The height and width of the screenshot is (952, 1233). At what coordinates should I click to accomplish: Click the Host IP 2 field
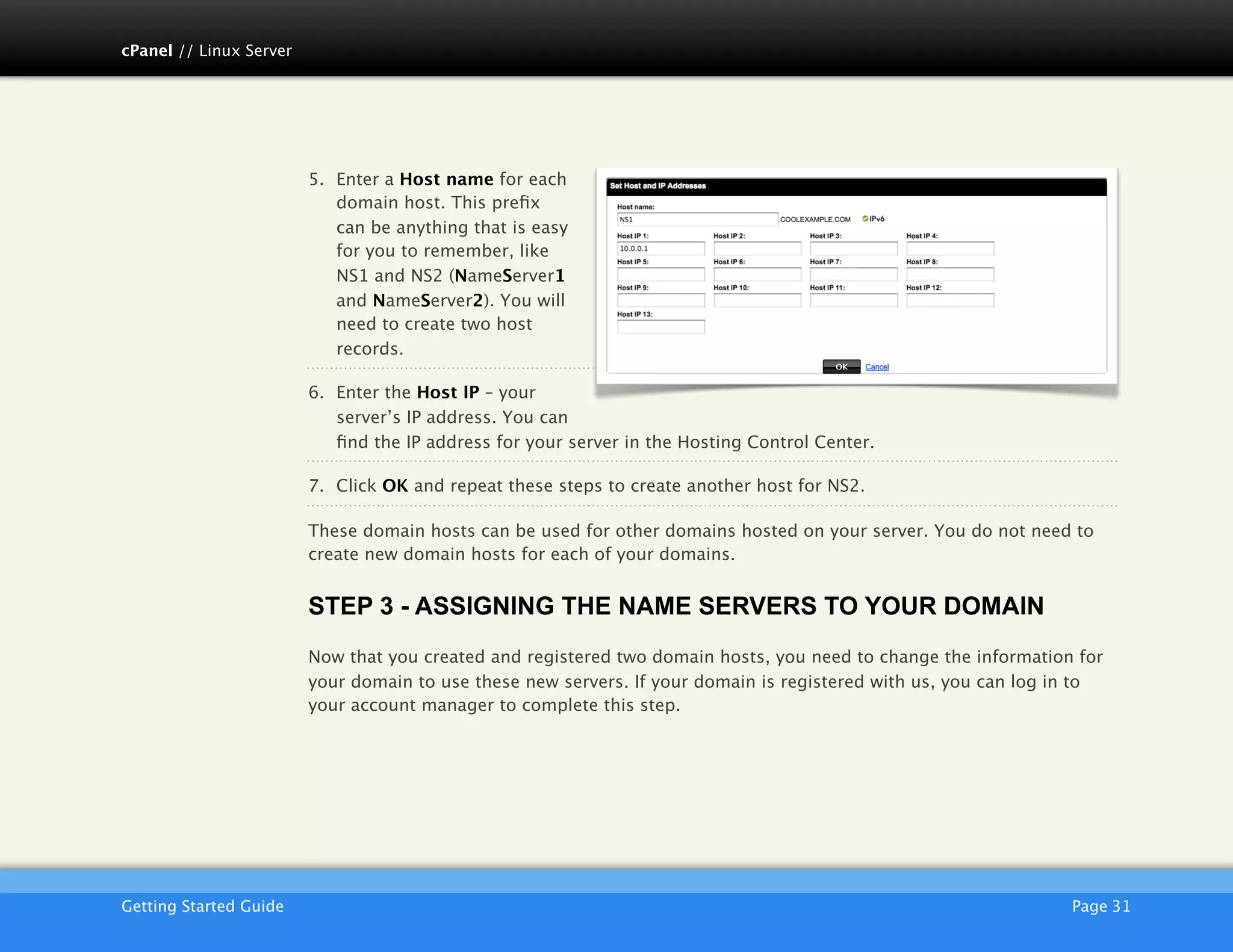coord(757,249)
